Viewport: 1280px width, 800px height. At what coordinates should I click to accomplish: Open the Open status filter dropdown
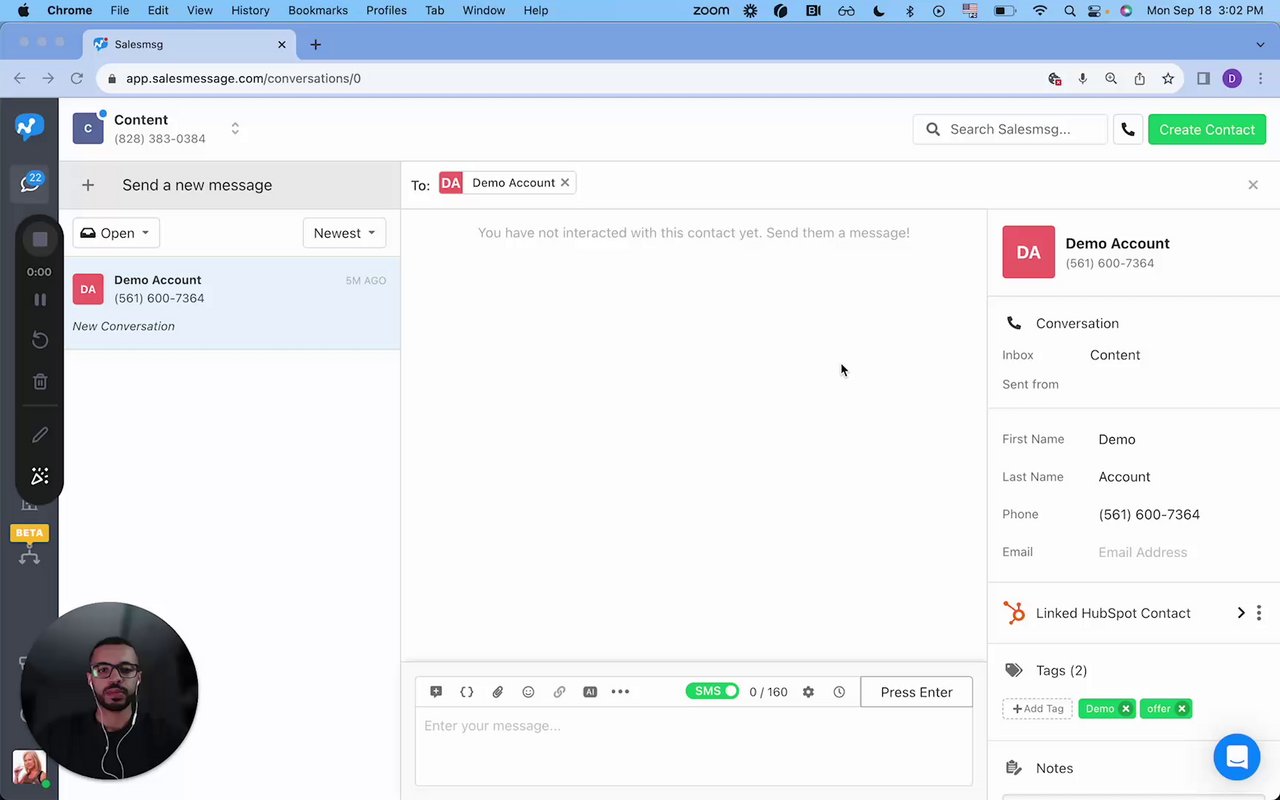[116, 233]
